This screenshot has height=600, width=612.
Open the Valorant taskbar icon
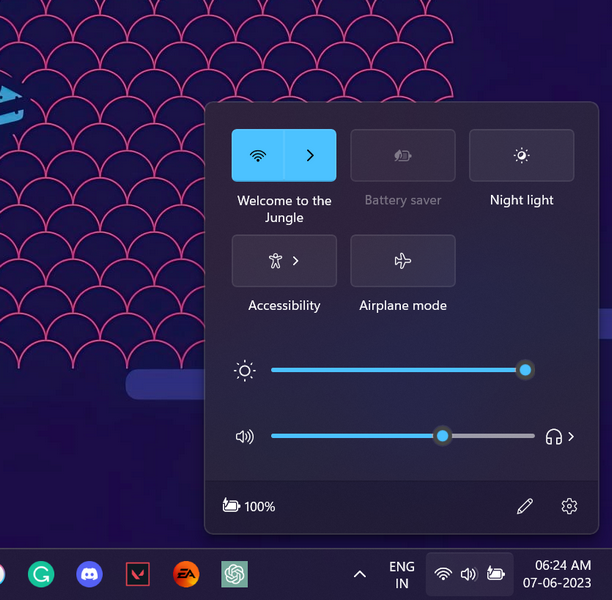coord(137,574)
